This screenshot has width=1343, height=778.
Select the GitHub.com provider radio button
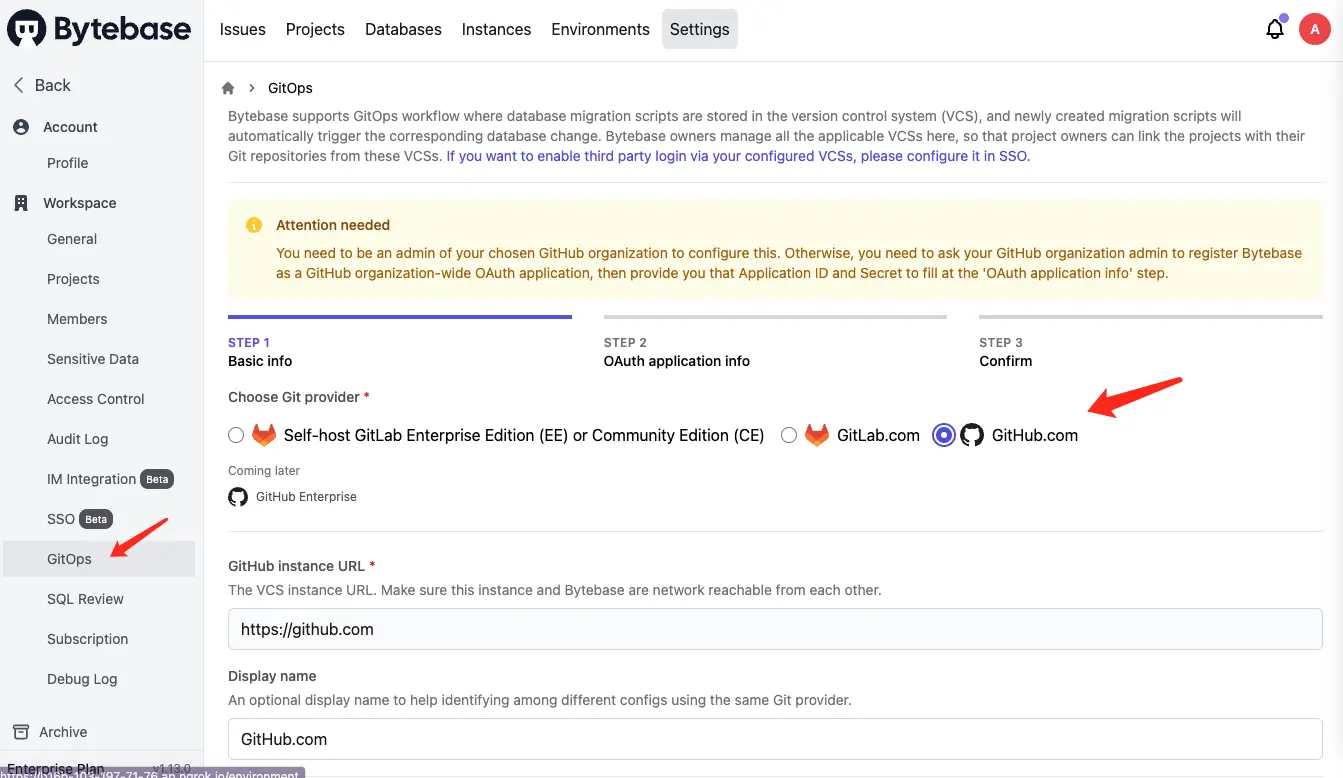coord(942,435)
